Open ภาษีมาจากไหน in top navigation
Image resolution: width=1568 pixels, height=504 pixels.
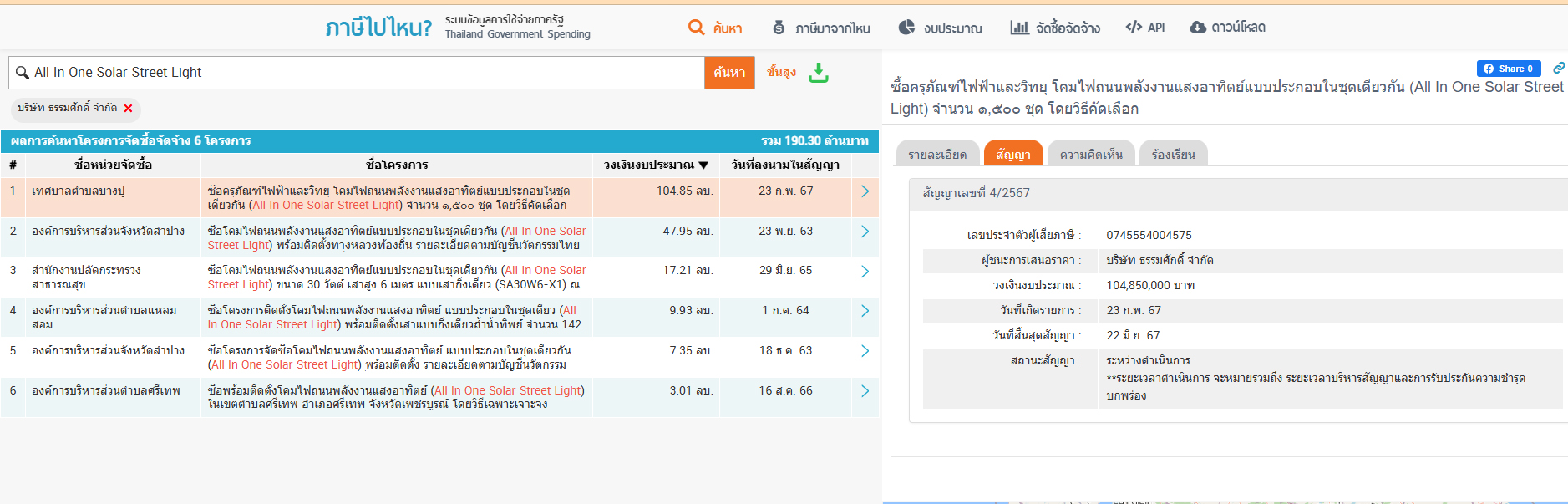[x=820, y=28]
